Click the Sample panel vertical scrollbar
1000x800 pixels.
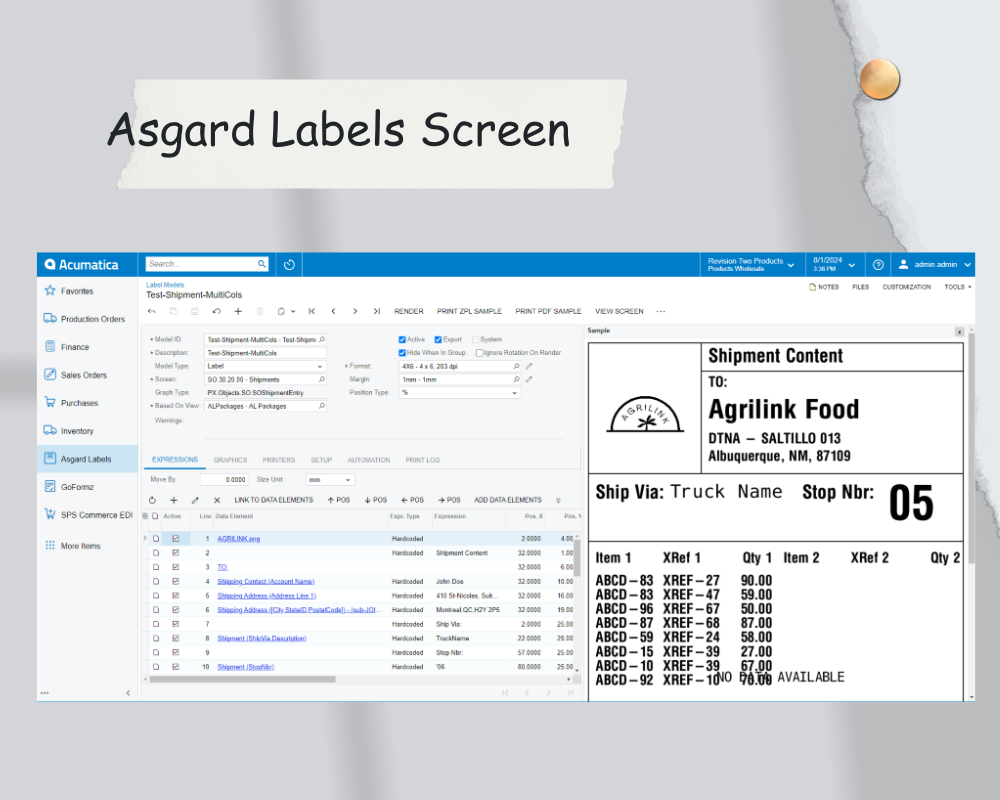[971, 448]
